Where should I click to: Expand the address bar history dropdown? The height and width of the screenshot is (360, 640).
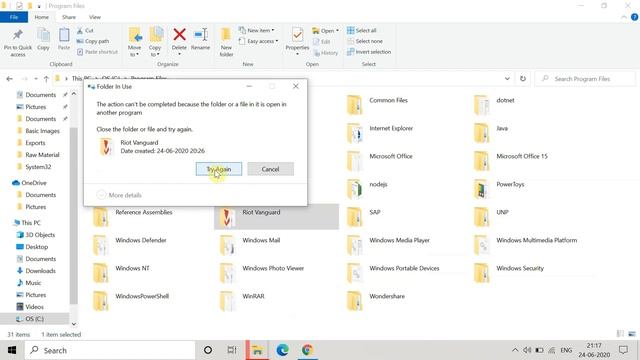[x=507, y=79]
